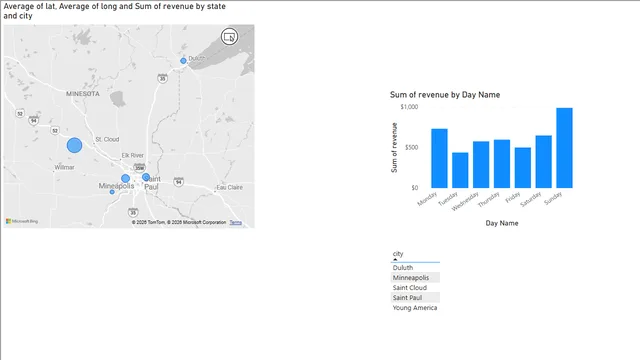The image size is (640, 360).
Task: Select Saint Cloud row in city table
Action: (415, 288)
